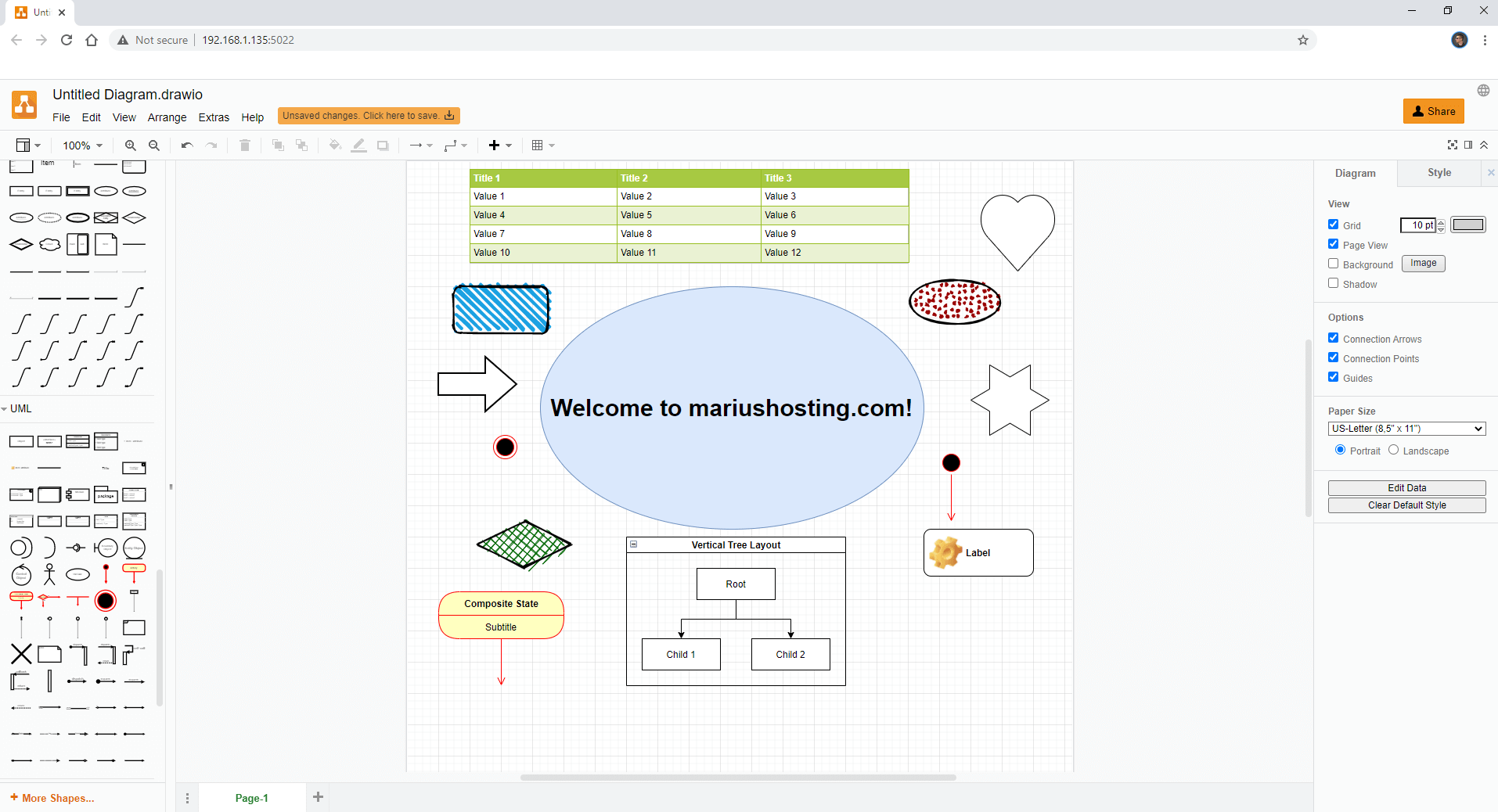
Task: Bookmark this page with star icon
Action: click(1303, 40)
